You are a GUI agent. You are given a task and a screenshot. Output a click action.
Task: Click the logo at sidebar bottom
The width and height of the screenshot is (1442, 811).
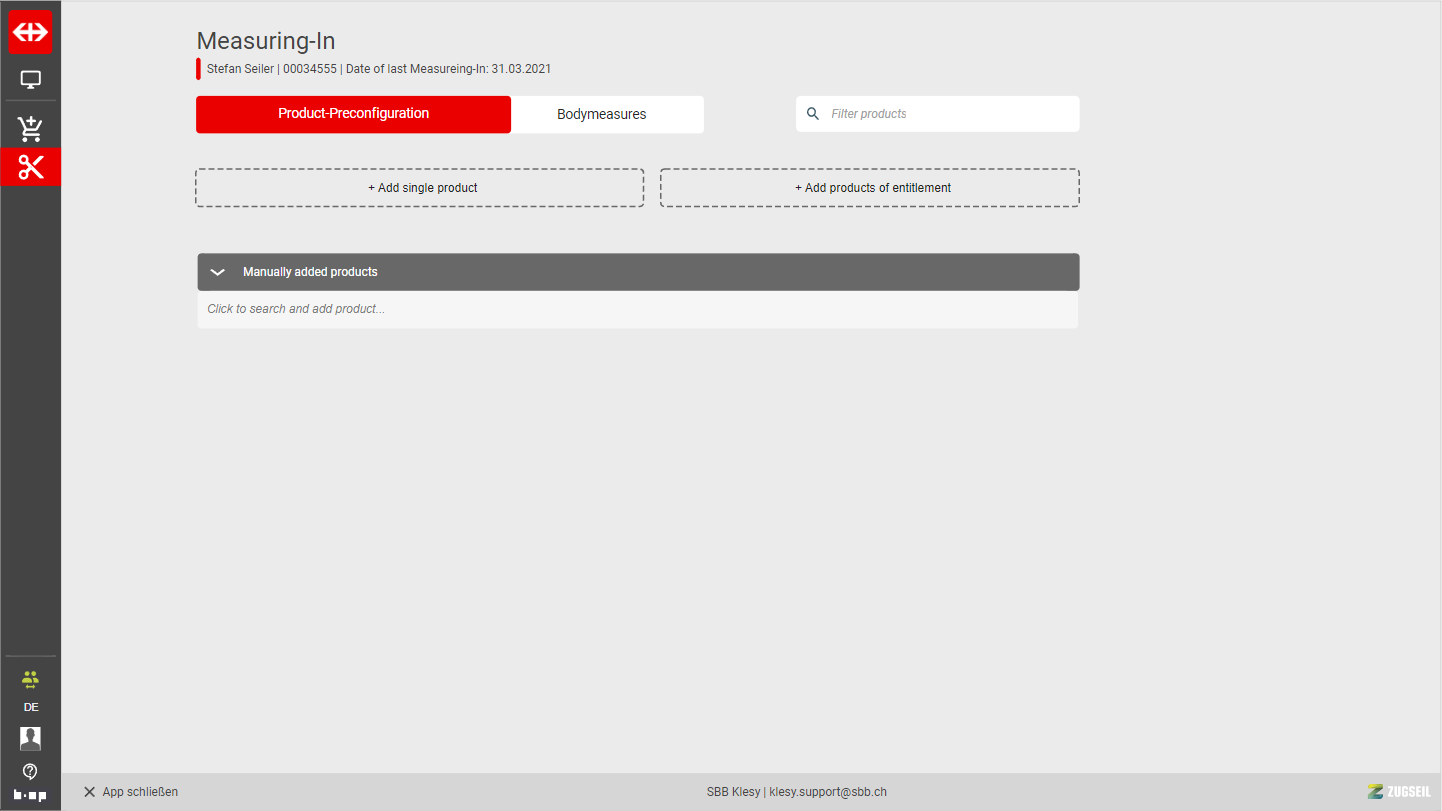(x=30, y=796)
